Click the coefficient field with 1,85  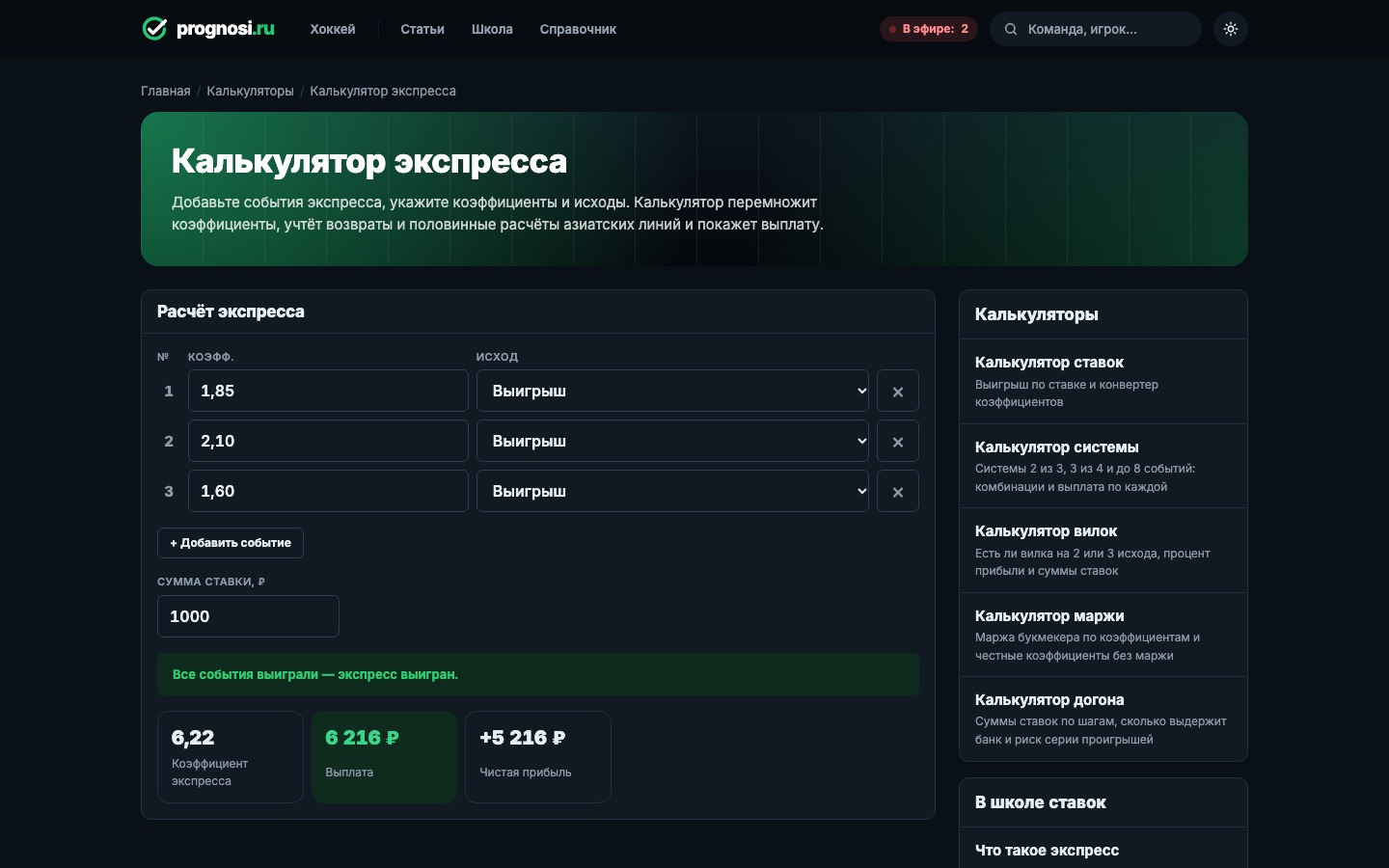click(x=328, y=392)
